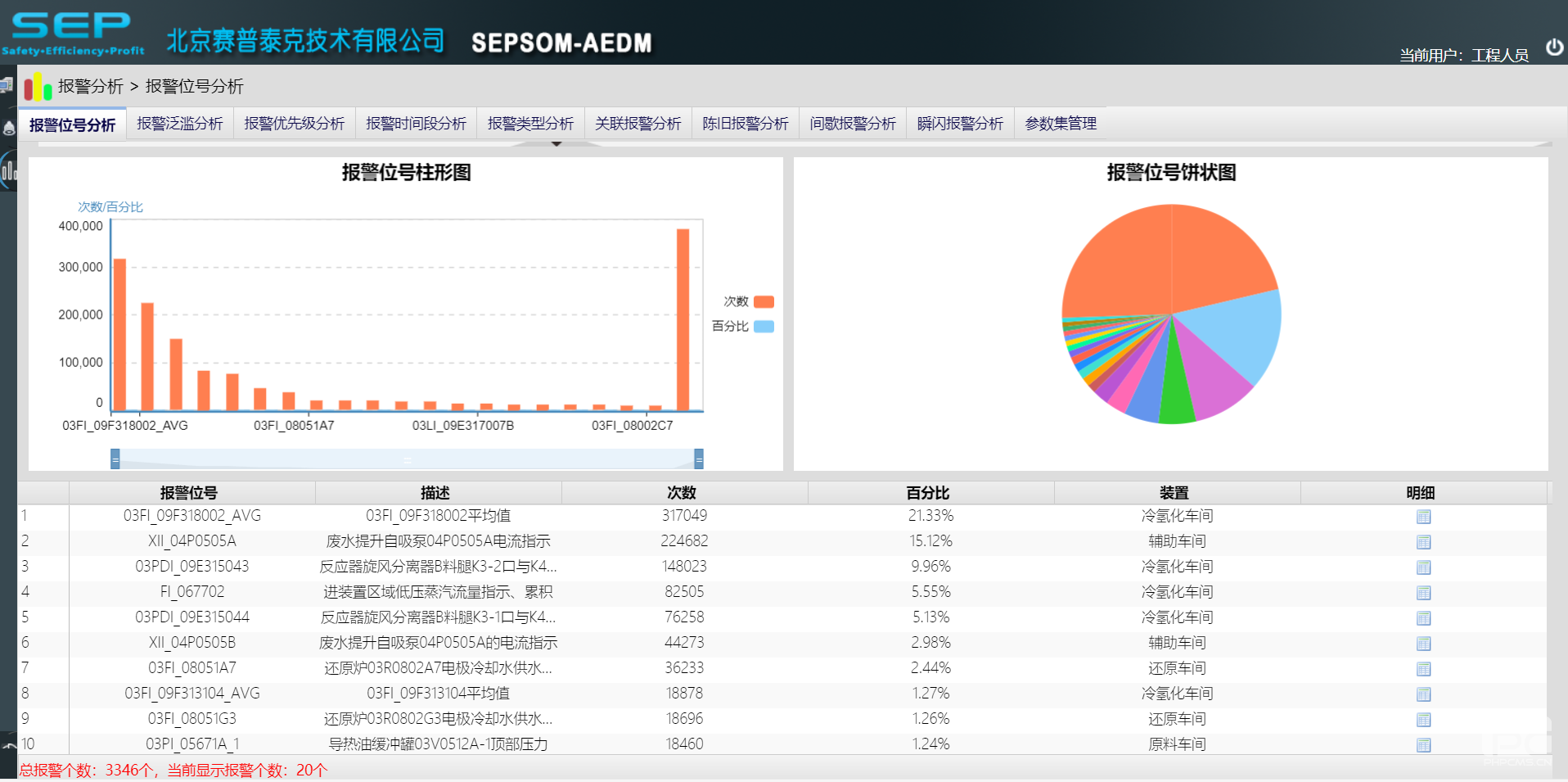This screenshot has height=782, width=1568.
Task: Open the alarm bell icon in left sidebar
Action: pos(8,127)
